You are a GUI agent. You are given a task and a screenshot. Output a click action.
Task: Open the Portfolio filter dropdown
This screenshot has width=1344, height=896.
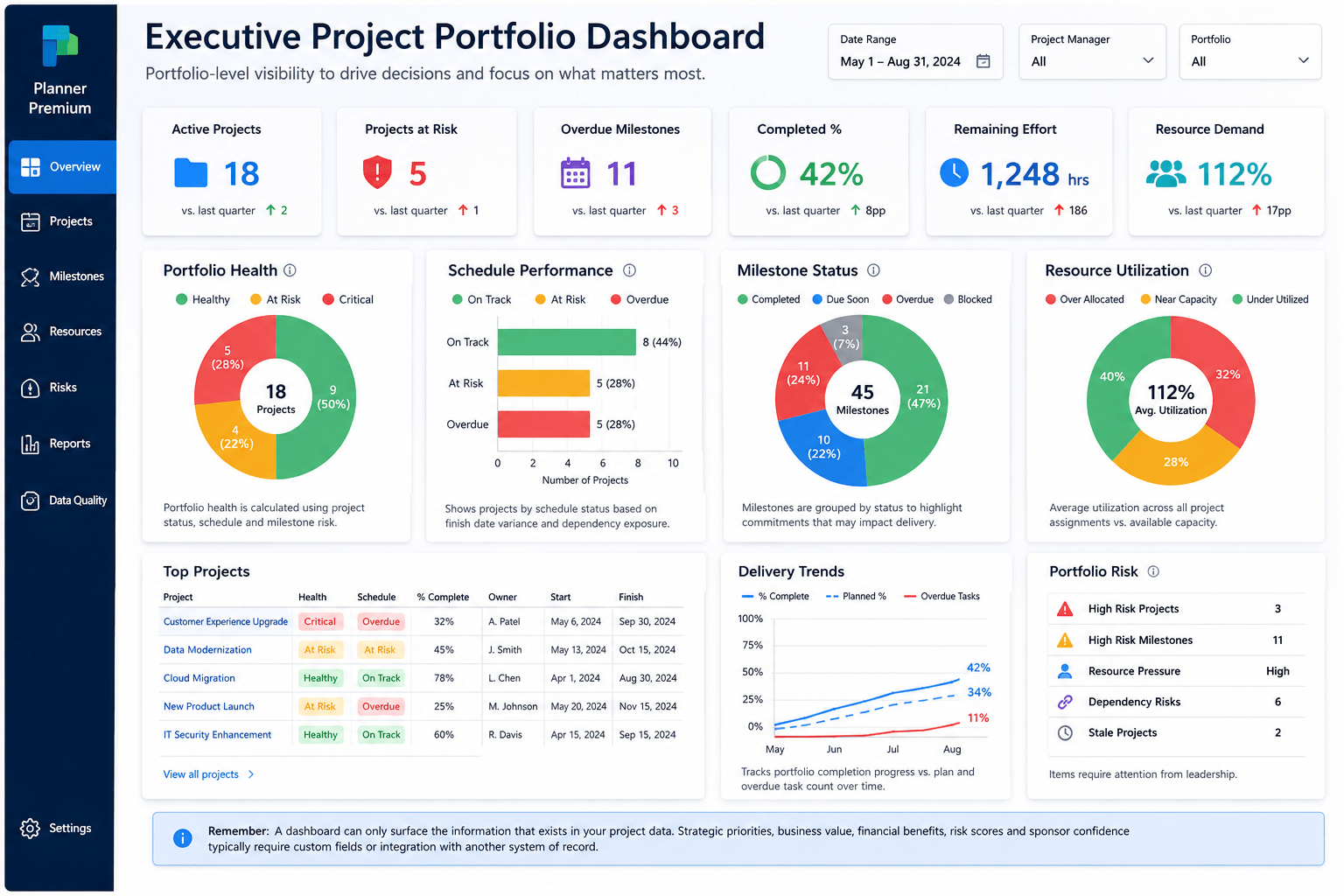[x=1249, y=52]
